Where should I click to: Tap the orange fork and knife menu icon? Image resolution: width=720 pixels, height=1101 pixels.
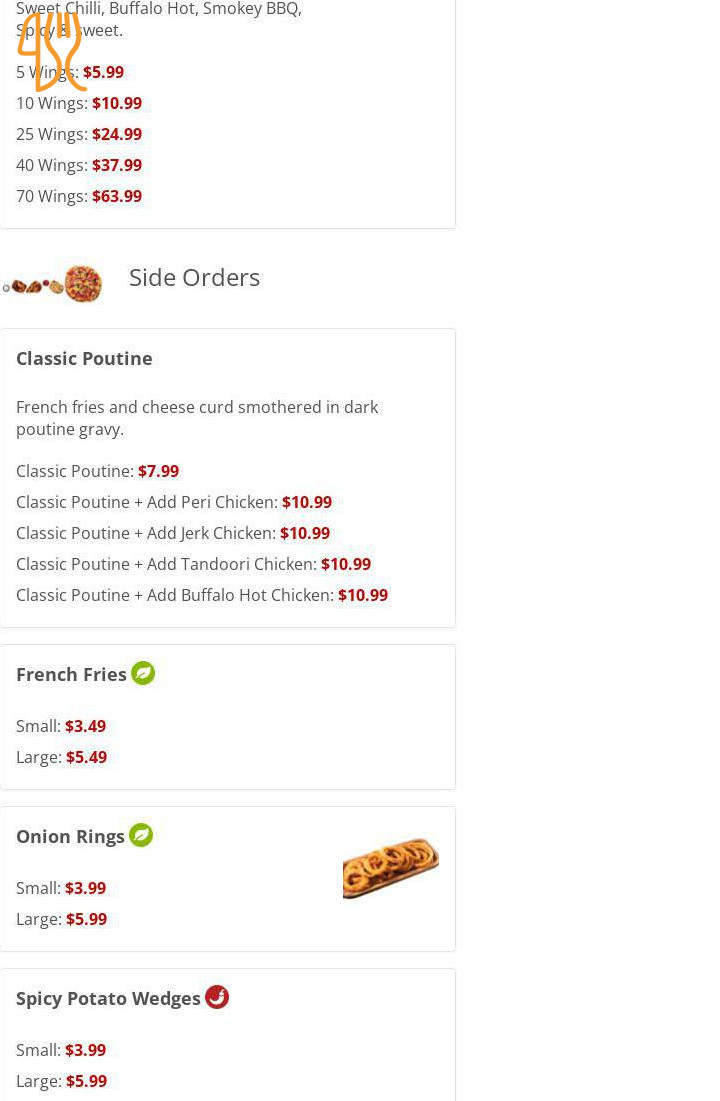point(51,51)
